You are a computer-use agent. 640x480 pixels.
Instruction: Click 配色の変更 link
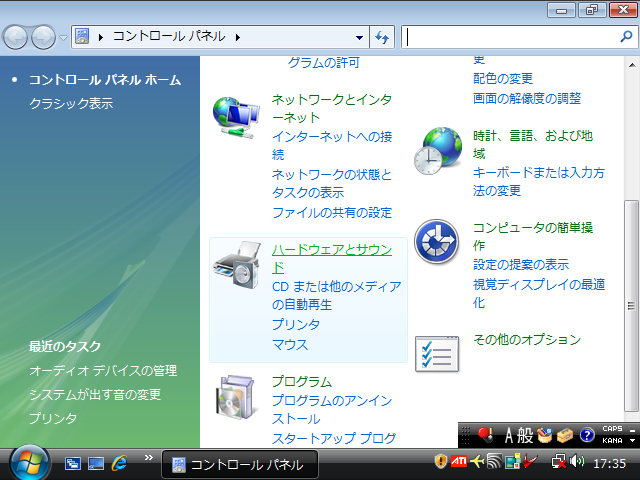click(503, 78)
